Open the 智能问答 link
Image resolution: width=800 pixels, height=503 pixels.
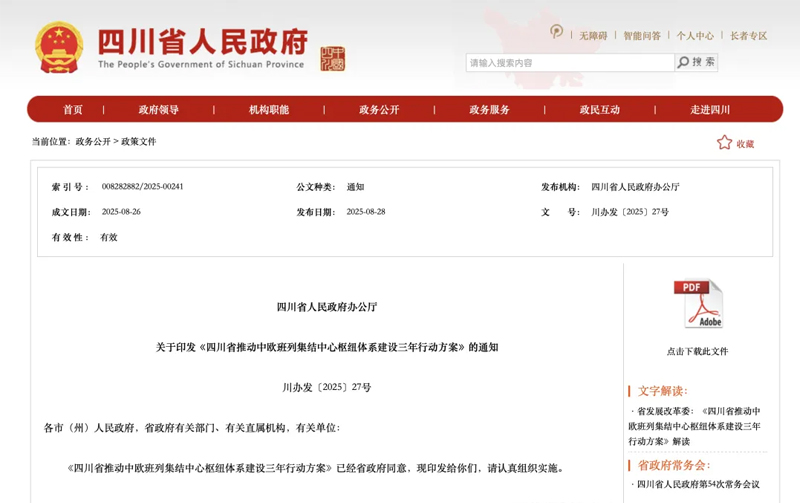point(642,36)
